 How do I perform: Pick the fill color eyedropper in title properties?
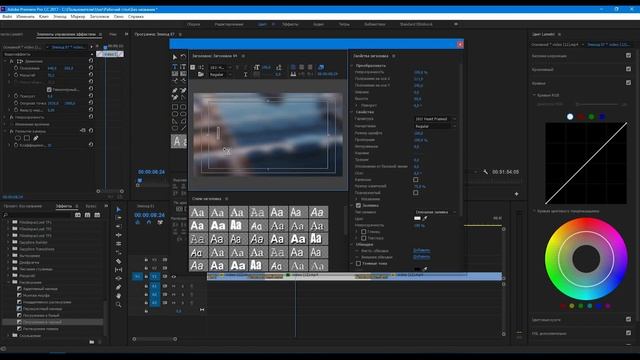pyautogui.click(x=425, y=218)
